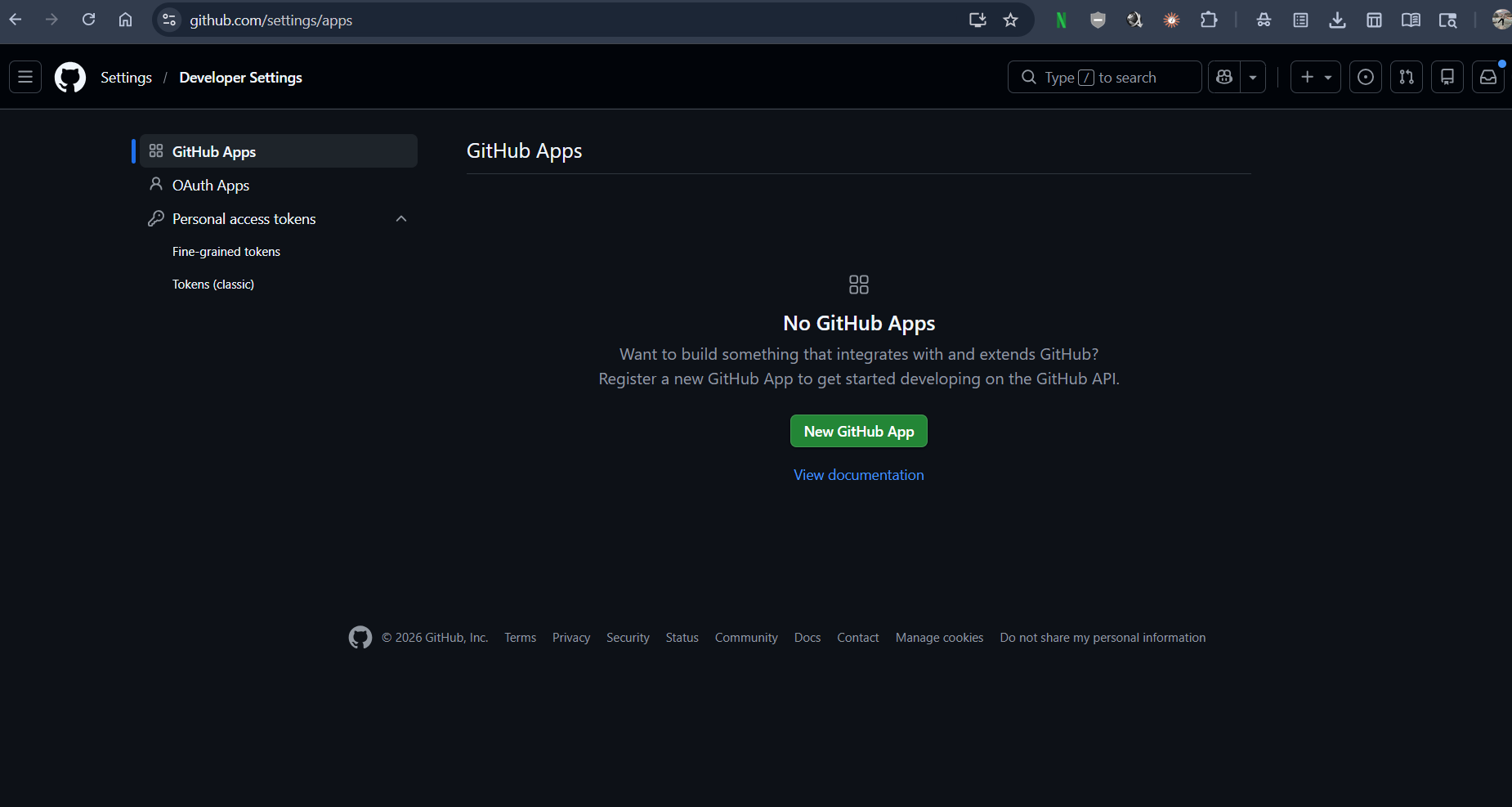
Task: Bookmark this page with star icon
Action: pos(1011,20)
